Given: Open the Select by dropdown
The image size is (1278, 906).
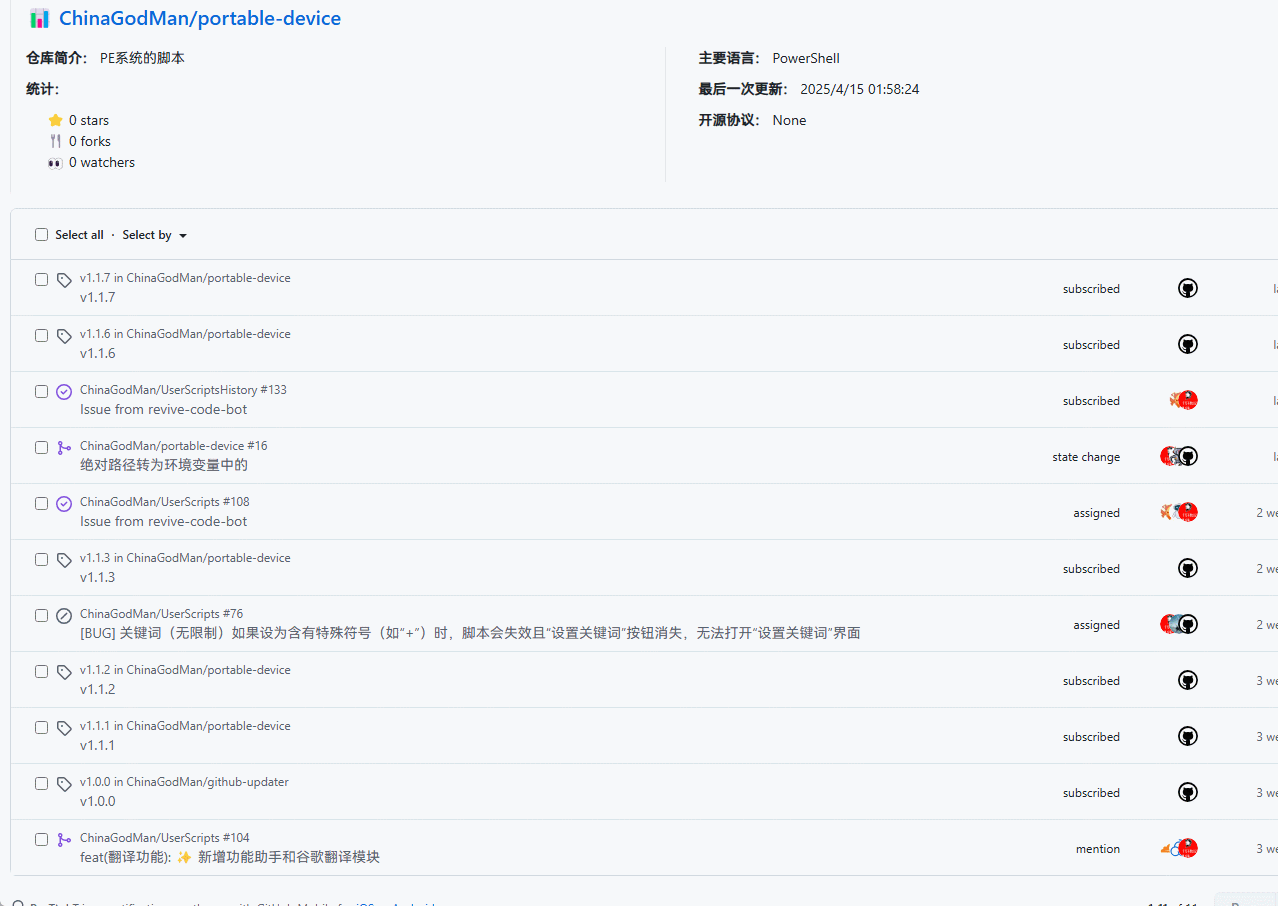Looking at the screenshot, I should [x=154, y=235].
